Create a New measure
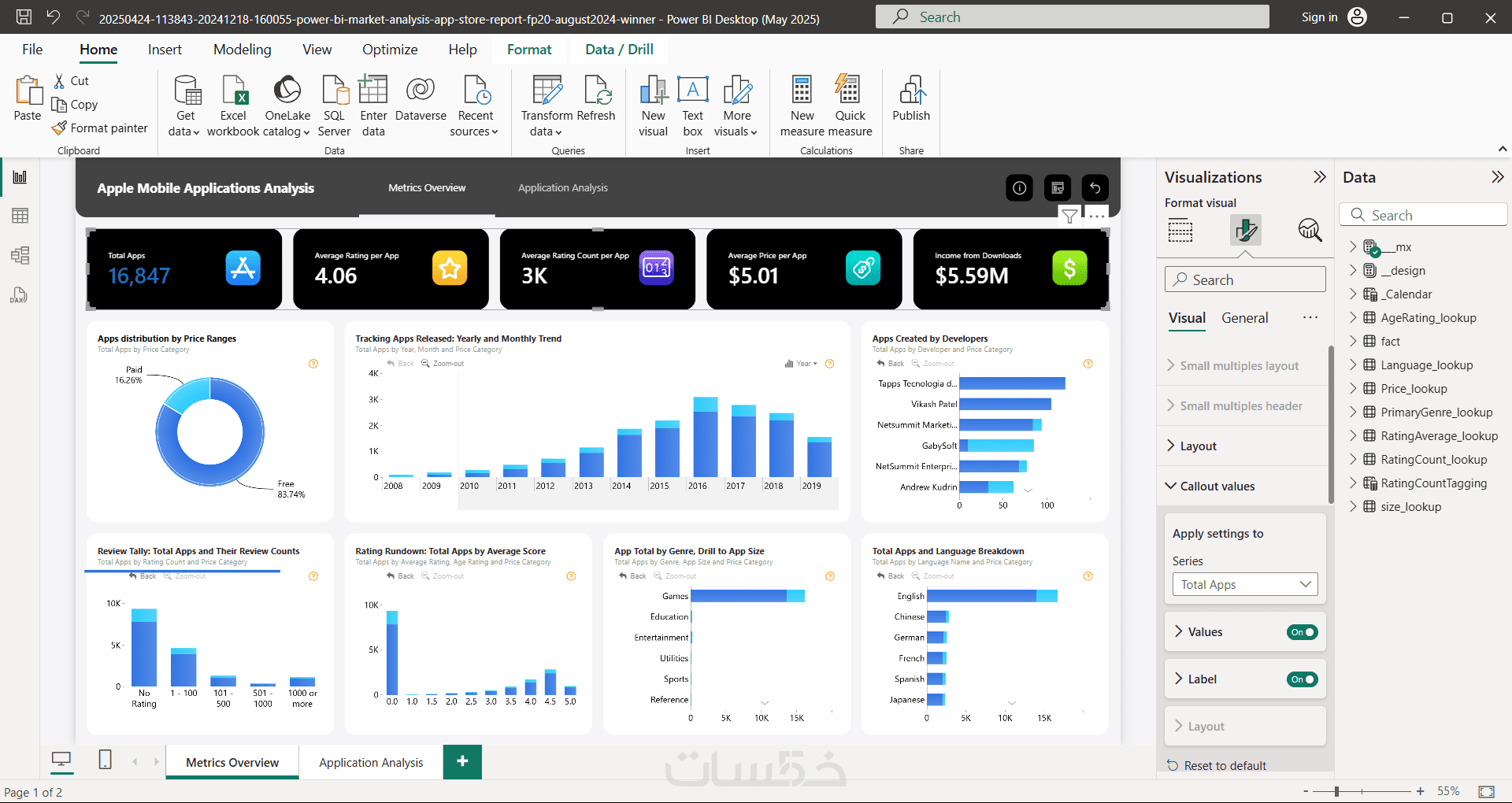1512x803 pixels. [802, 105]
